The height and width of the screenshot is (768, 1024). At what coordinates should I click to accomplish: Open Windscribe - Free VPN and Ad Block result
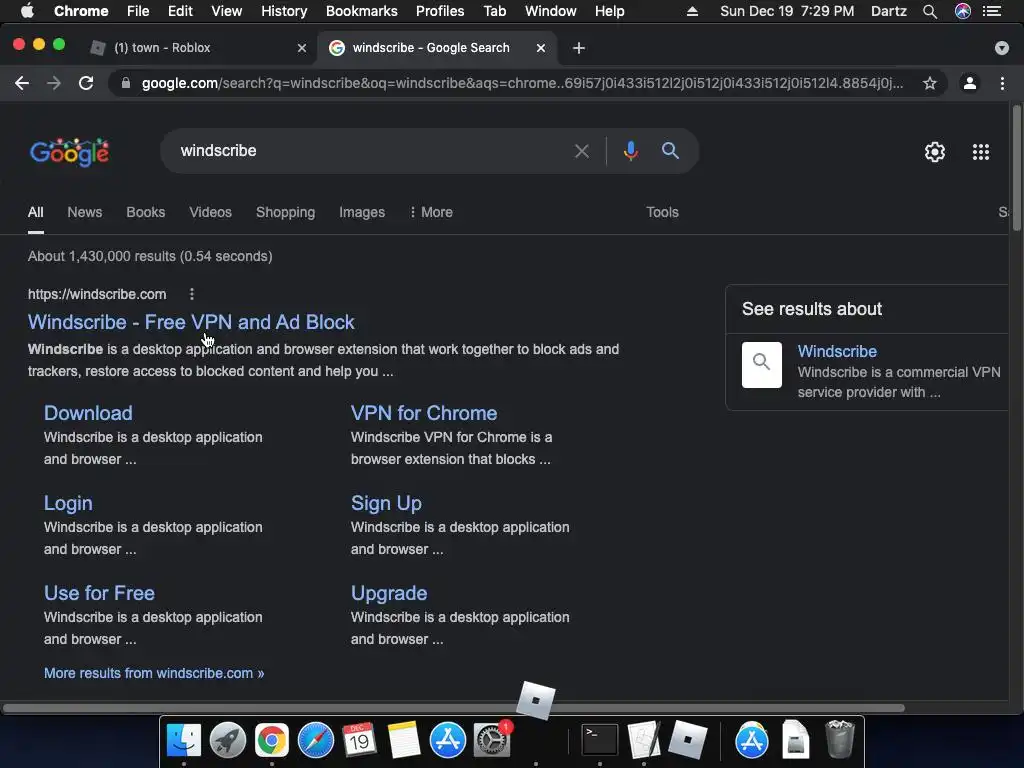coord(191,322)
